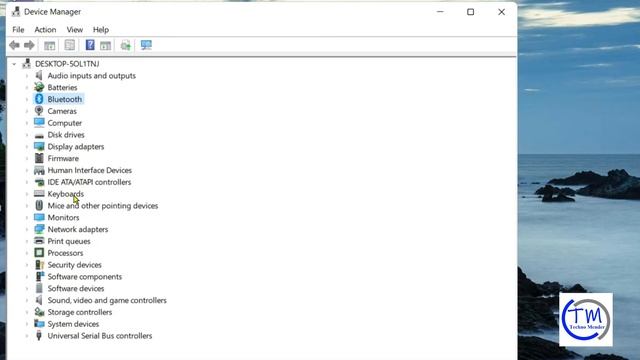Expand the Software components arrow
The image size is (640, 360).
(x=27, y=277)
